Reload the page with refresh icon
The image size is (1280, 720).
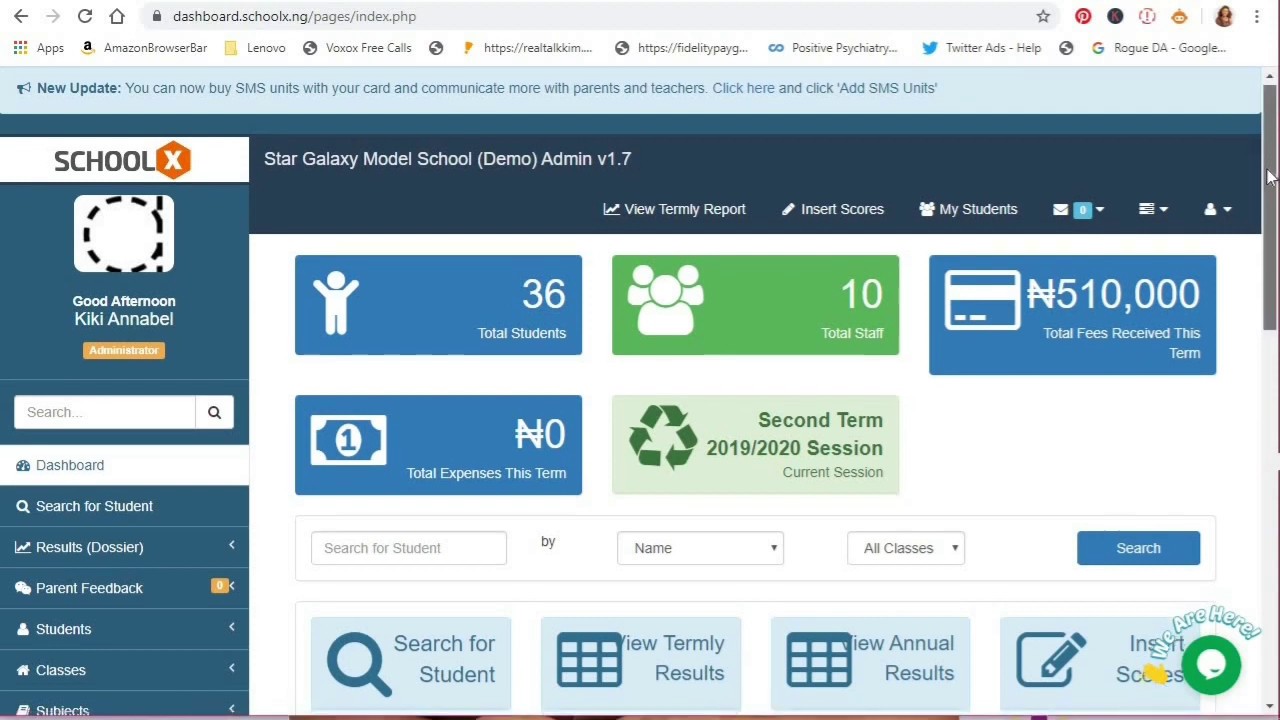85,16
